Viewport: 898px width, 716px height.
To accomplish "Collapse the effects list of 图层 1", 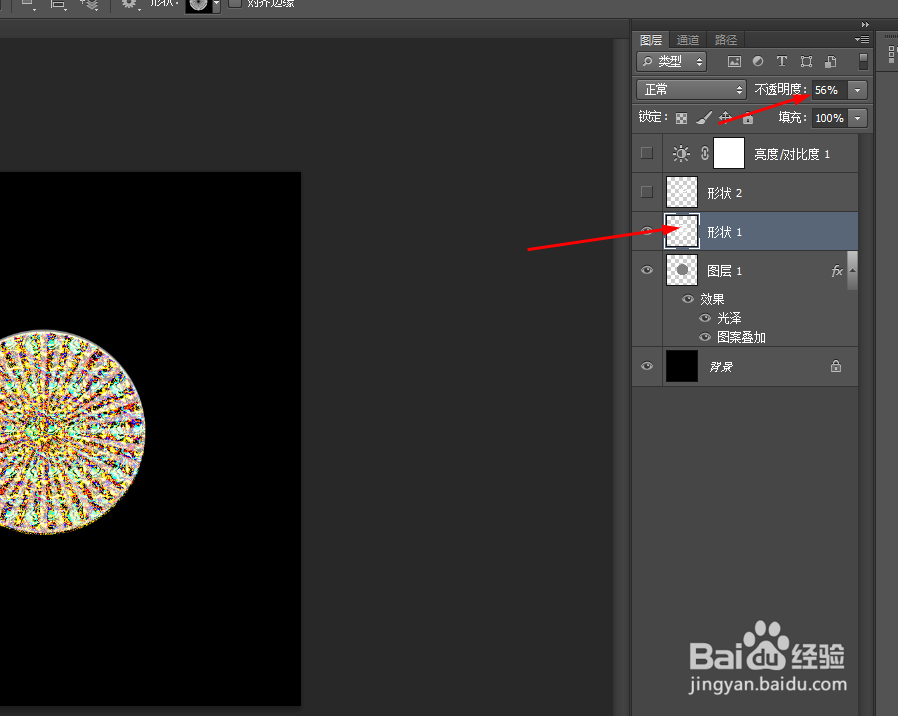I will (852, 270).
